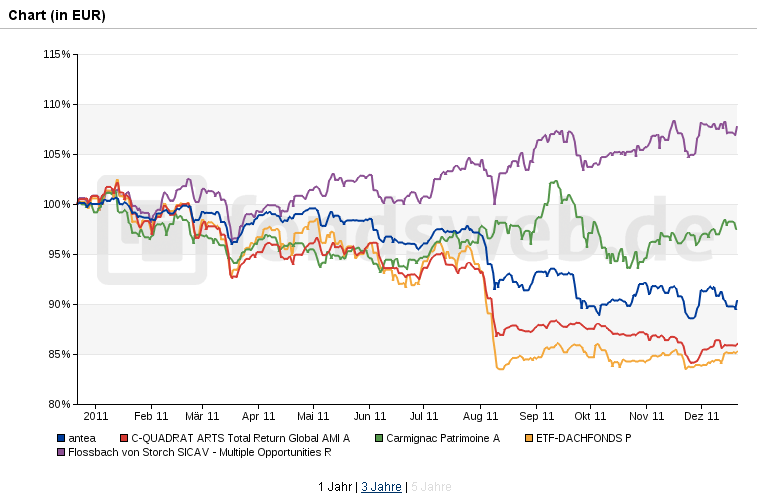This screenshot has width=757, height=502.
Task: Choose the 5 Jahre time range
Action: tap(431, 487)
